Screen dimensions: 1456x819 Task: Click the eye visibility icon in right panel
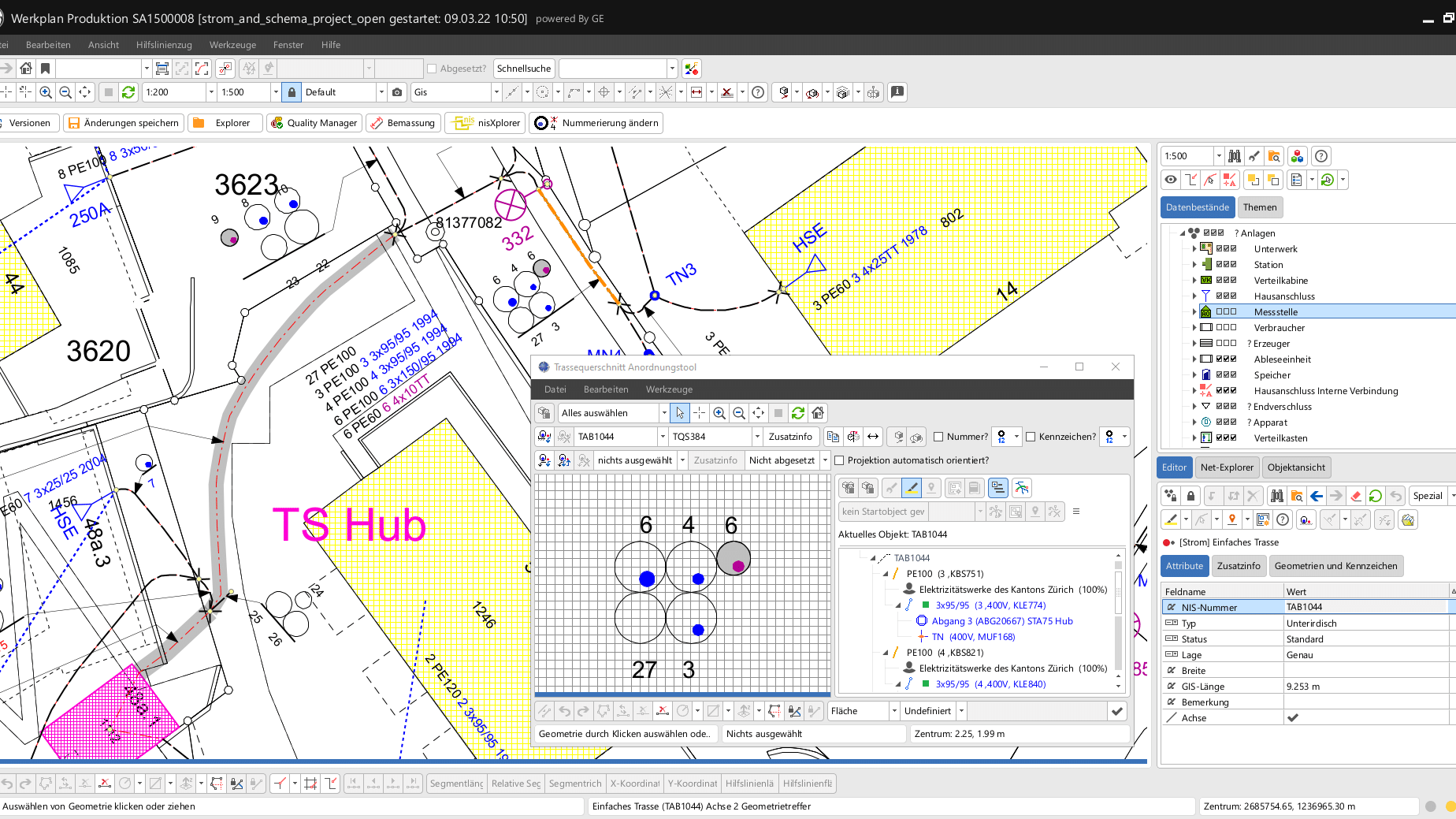pyautogui.click(x=1171, y=180)
